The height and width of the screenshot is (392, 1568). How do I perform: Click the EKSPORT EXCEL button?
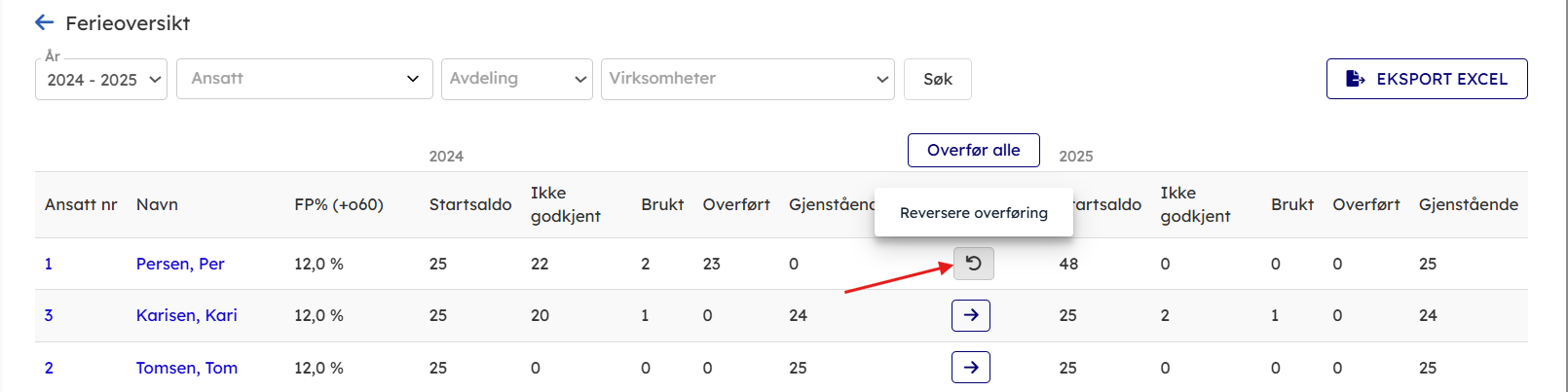click(x=1427, y=79)
